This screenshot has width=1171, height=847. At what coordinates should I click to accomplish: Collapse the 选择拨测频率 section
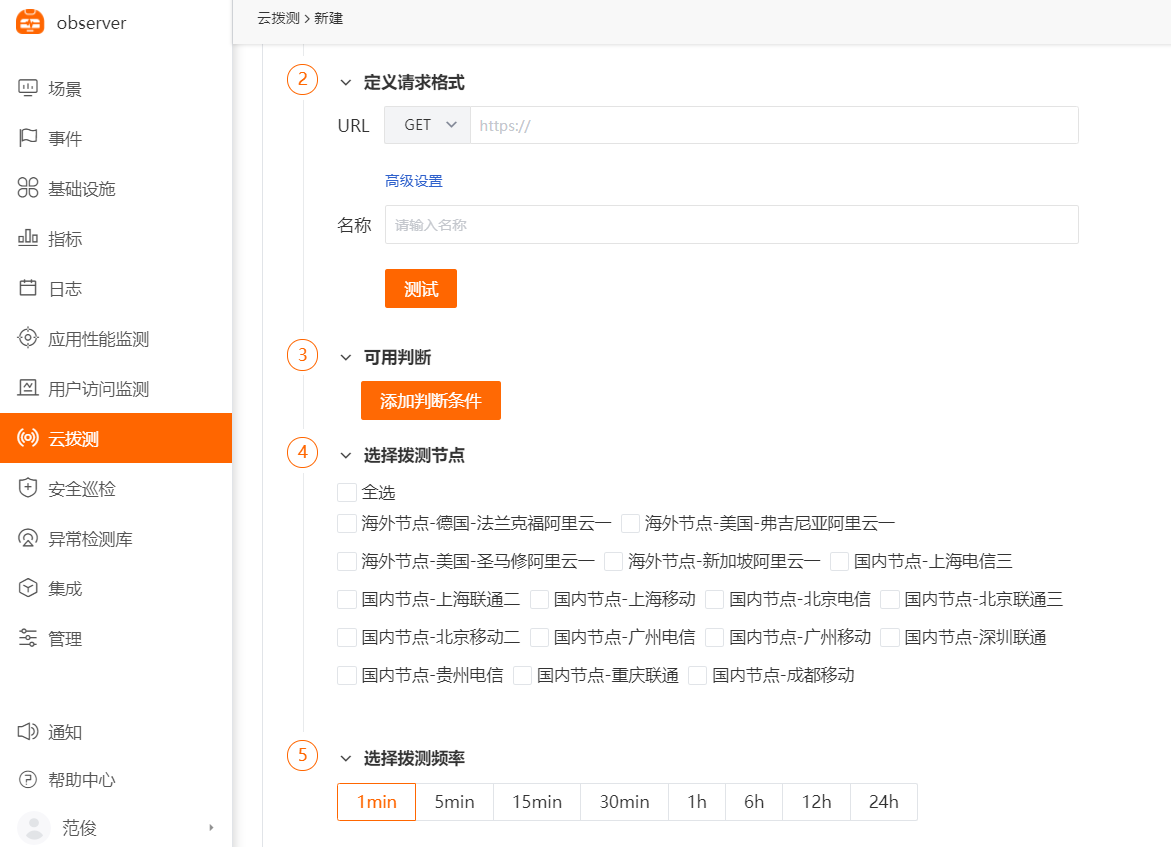click(346, 758)
